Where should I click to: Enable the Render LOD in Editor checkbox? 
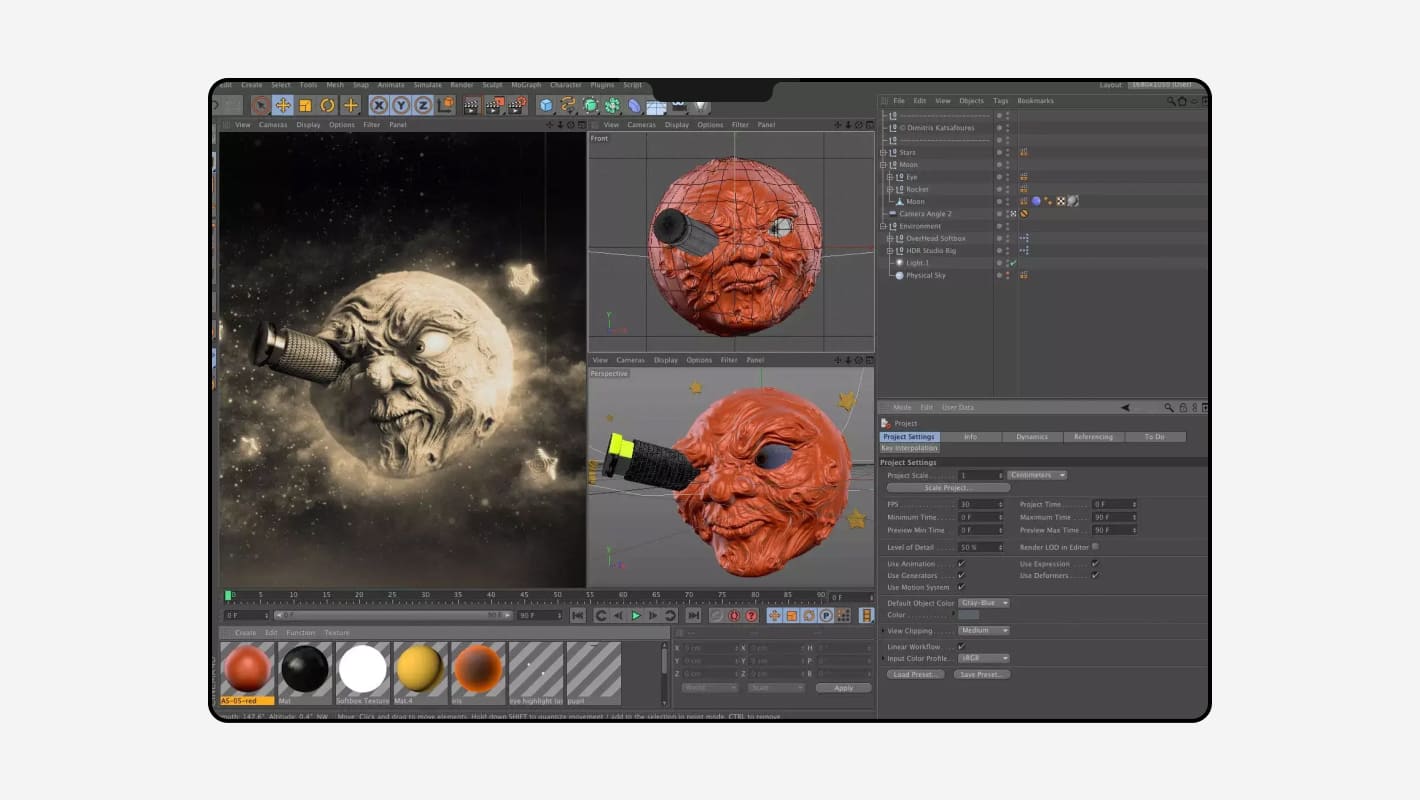(1095, 547)
